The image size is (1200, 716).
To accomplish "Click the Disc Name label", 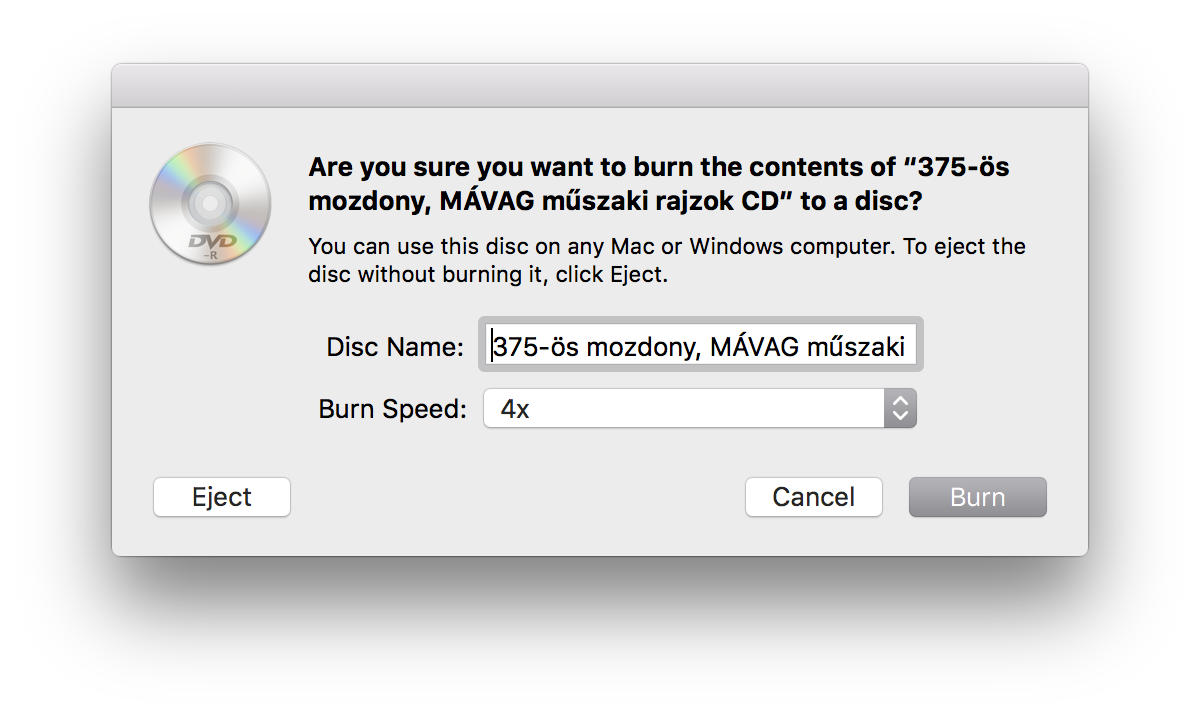I will (x=395, y=347).
